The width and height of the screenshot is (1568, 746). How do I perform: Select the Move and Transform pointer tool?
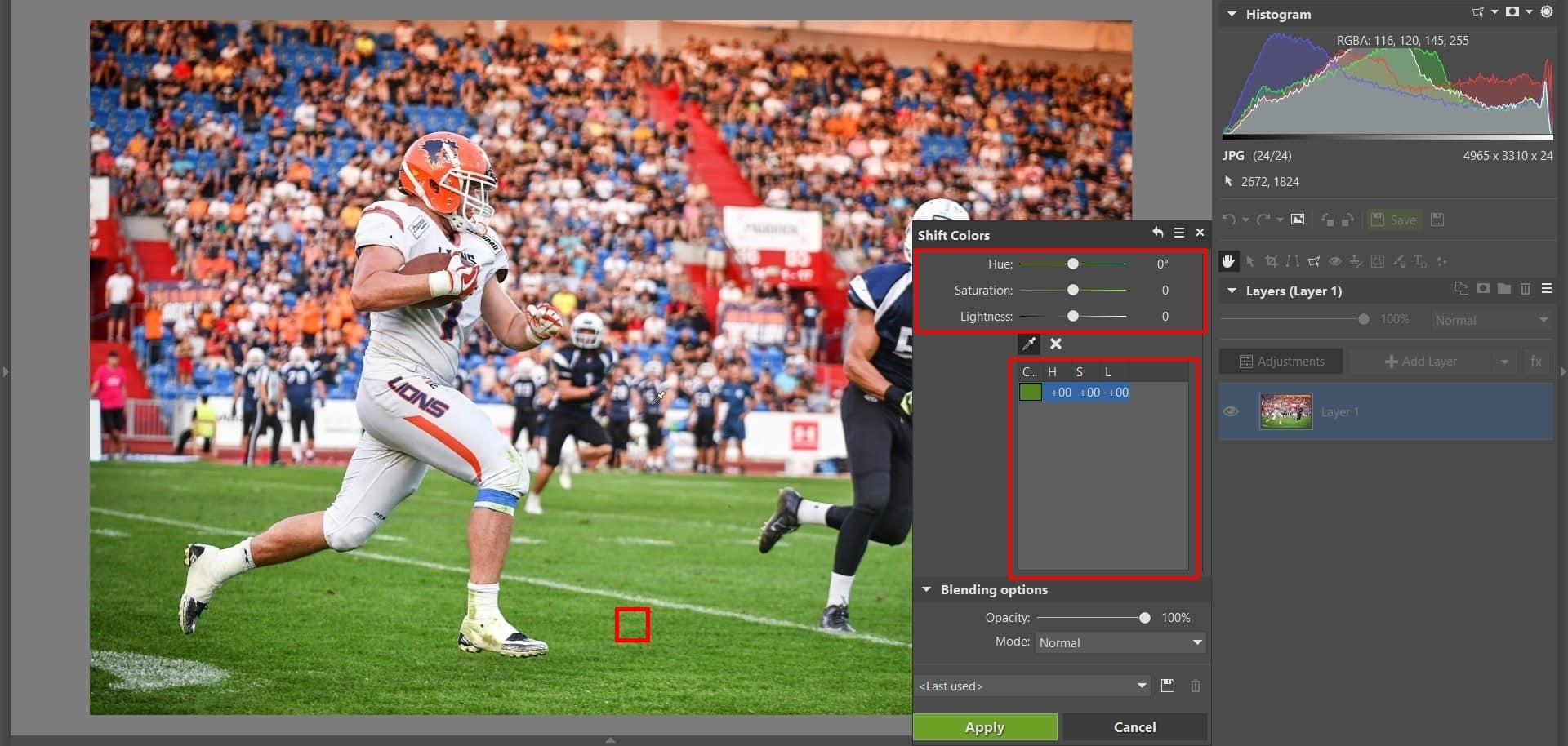pyautogui.click(x=1250, y=261)
